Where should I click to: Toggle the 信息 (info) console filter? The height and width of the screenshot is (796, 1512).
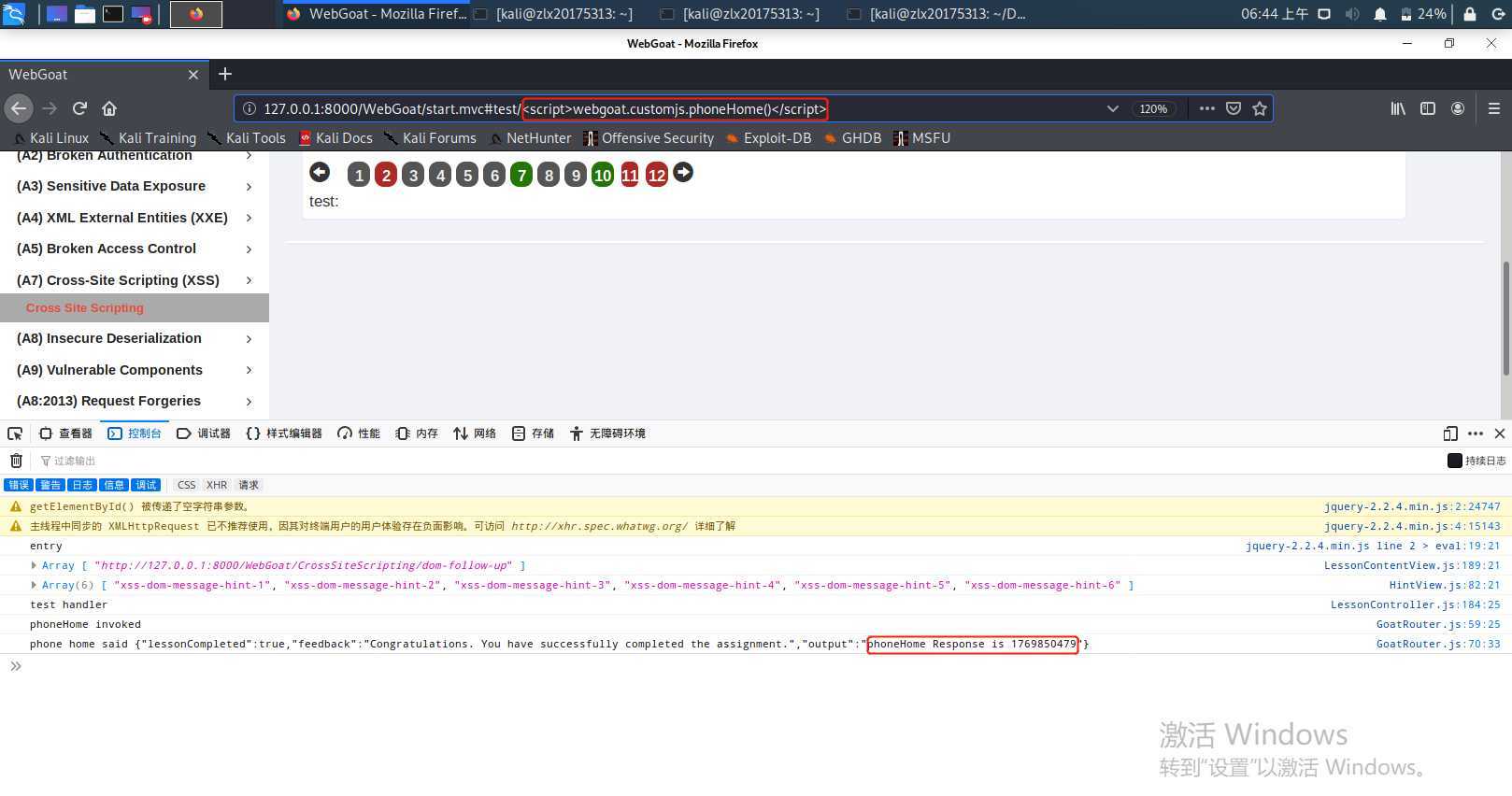114,485
